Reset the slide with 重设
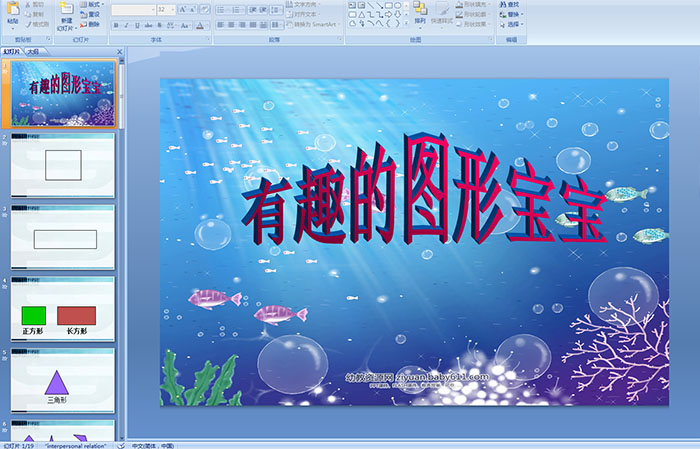The height and width of the screenshot is (449, 700). point(90,15)
